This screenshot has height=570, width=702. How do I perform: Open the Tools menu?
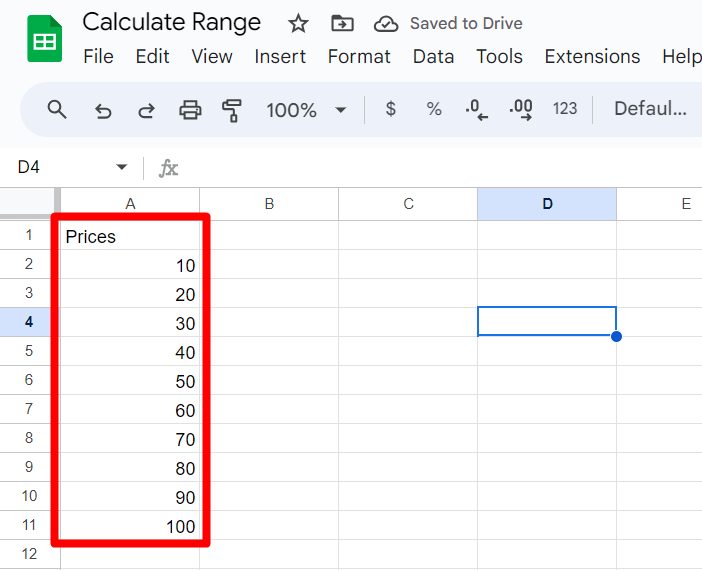pos(499,56)
